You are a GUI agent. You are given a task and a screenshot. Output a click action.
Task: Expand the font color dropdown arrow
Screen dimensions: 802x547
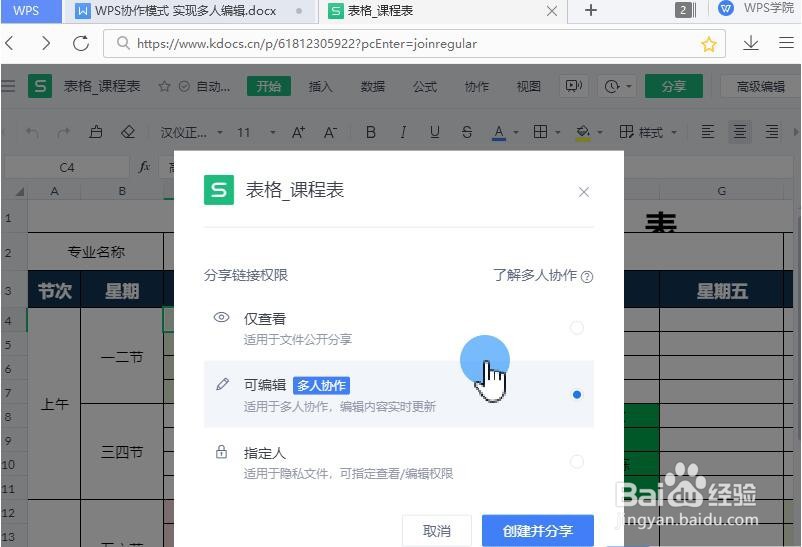point(516,133)
